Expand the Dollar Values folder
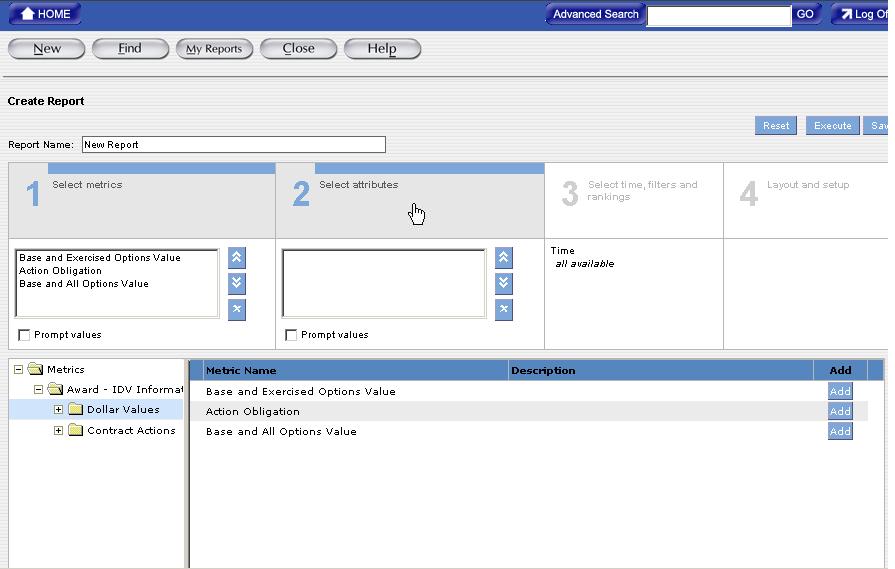895x569 pixels. (58, 409)
